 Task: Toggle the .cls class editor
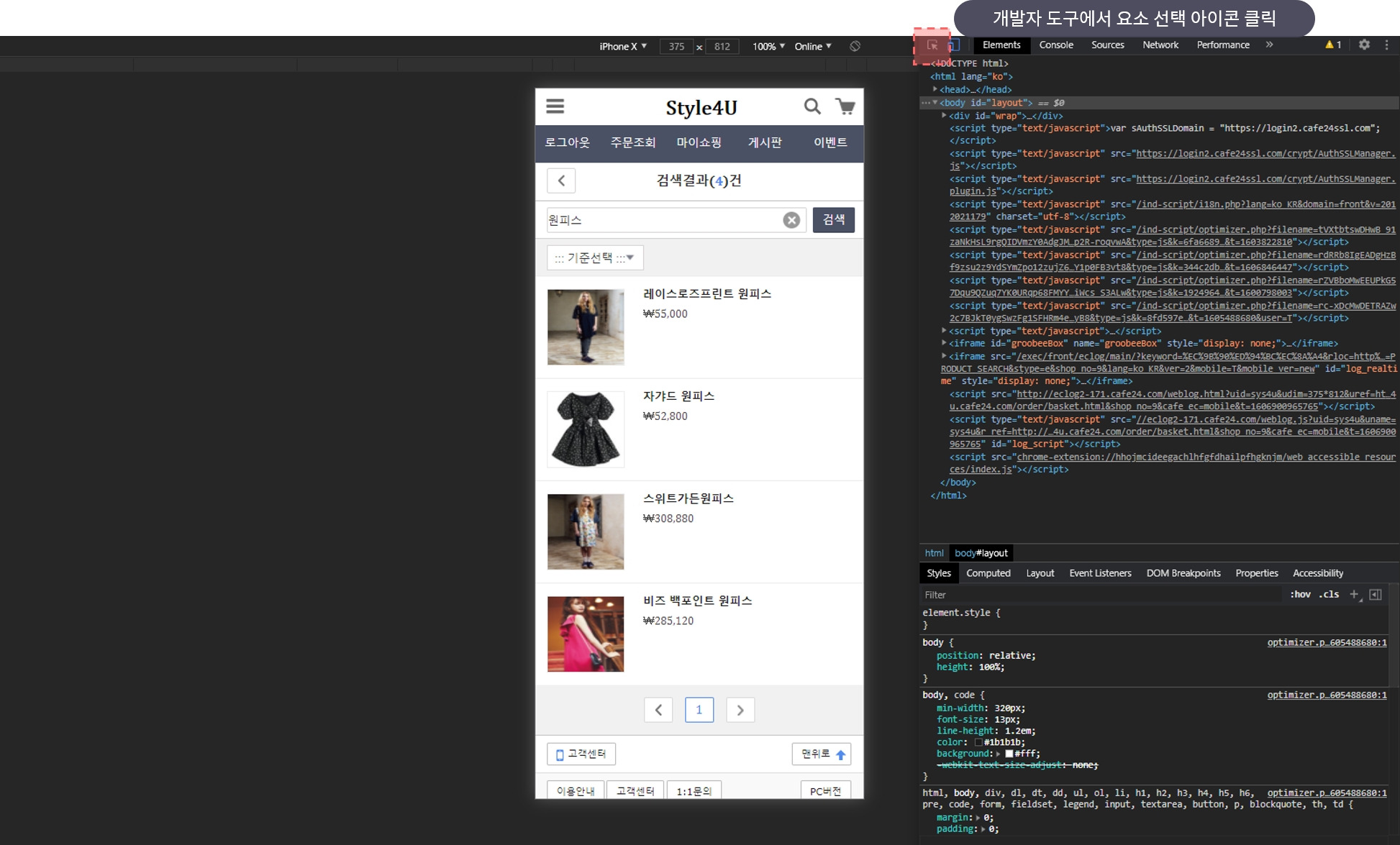[x=1329, y=594]
